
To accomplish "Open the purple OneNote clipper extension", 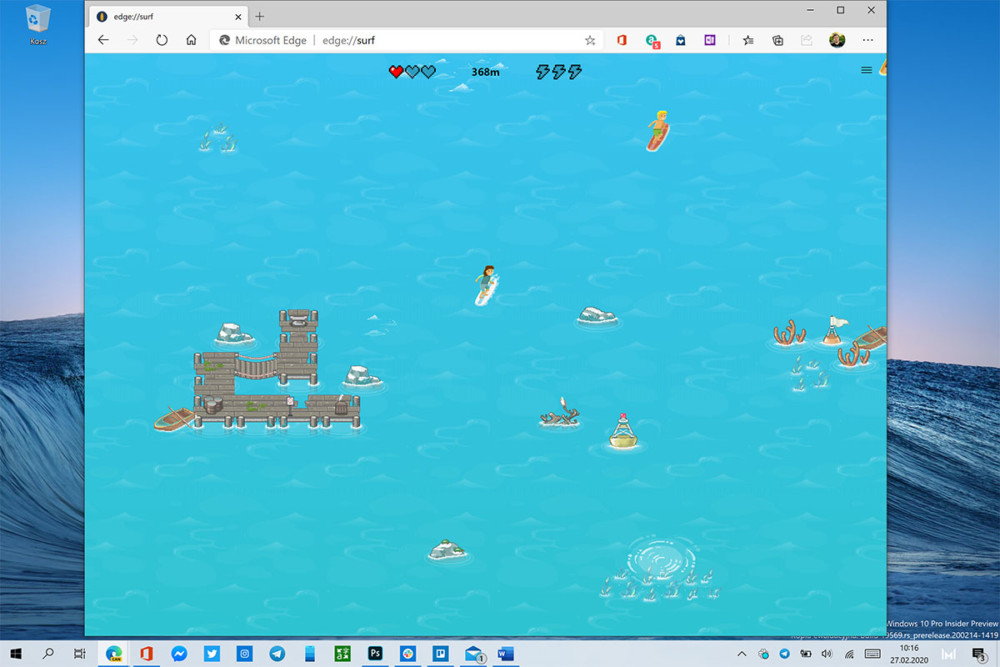I will pyautogui.click(x=710, y=40).
